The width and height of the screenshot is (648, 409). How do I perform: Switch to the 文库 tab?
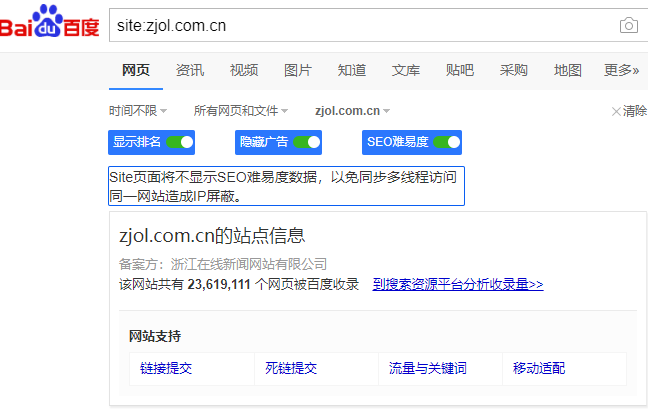406,70
